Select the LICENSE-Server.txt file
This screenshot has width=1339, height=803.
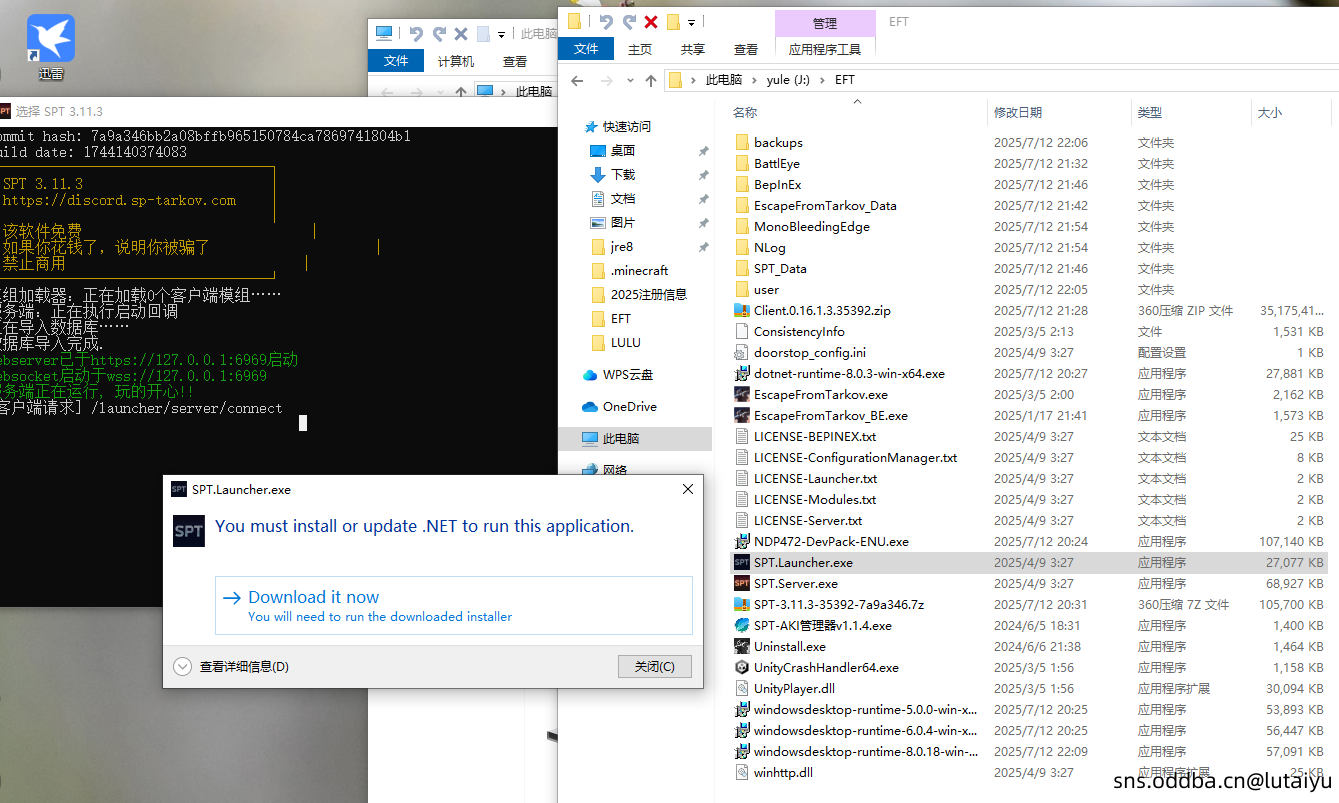pyautogui.click(x=1030, y=520)
